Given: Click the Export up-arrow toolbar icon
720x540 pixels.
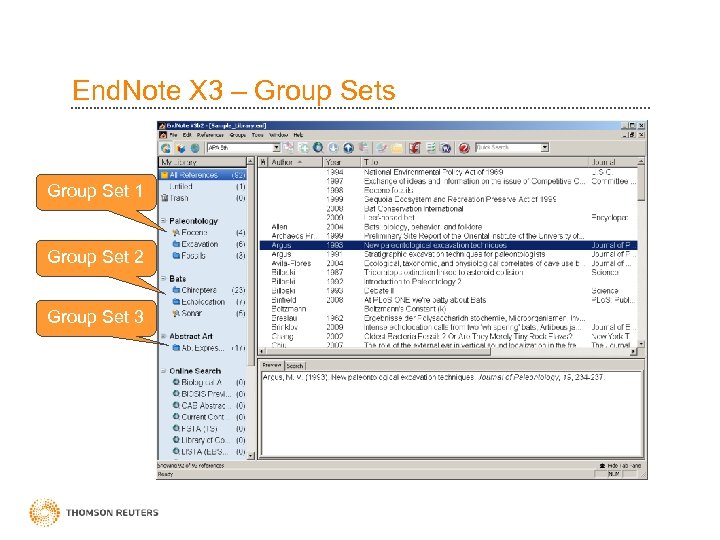Looking at the screenshot, I should click(349, 147).
